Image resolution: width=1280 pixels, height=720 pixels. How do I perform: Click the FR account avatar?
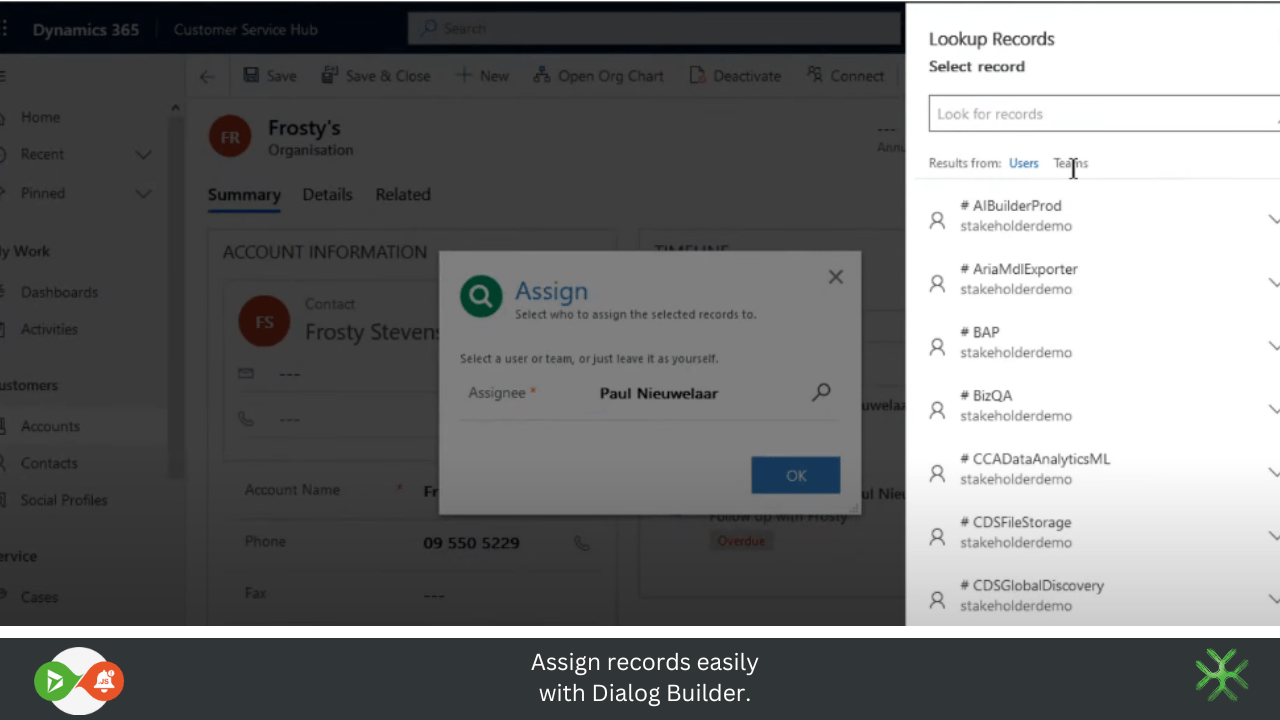[x=230, y=136]
